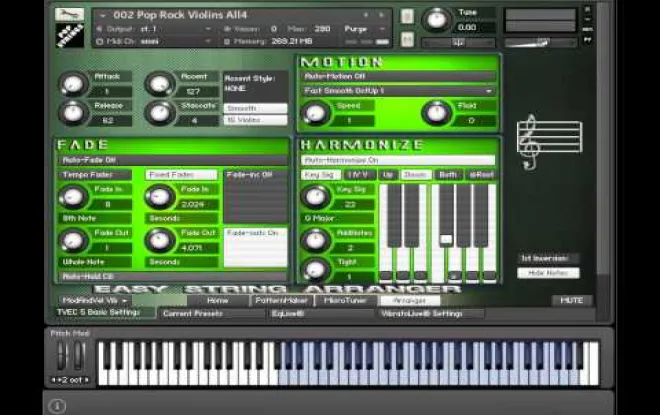This screenshot has height=415, width=660.
Task: Open the +2 oct keyboard octave selector
Action: coord(70,380)
